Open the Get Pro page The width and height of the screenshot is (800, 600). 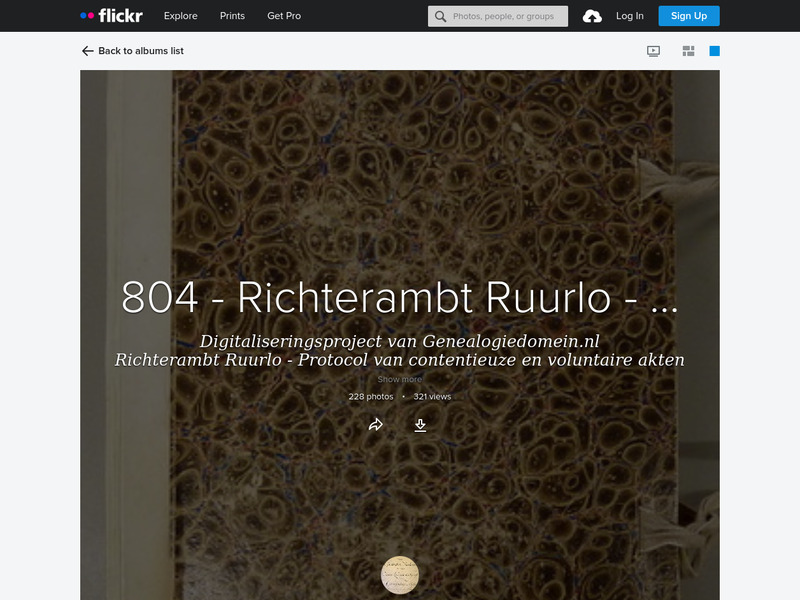[283, 15]
